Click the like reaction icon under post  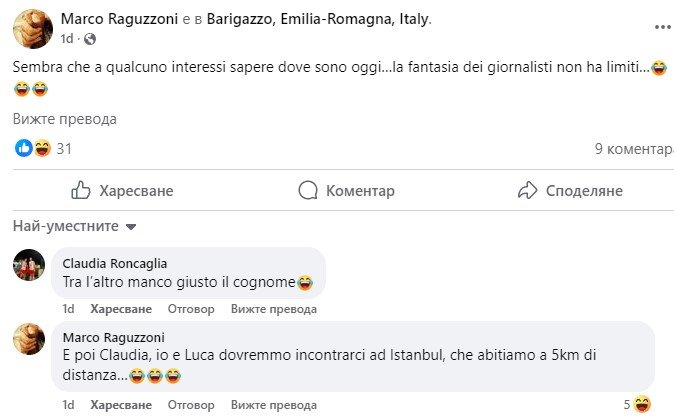click(24, 149)
